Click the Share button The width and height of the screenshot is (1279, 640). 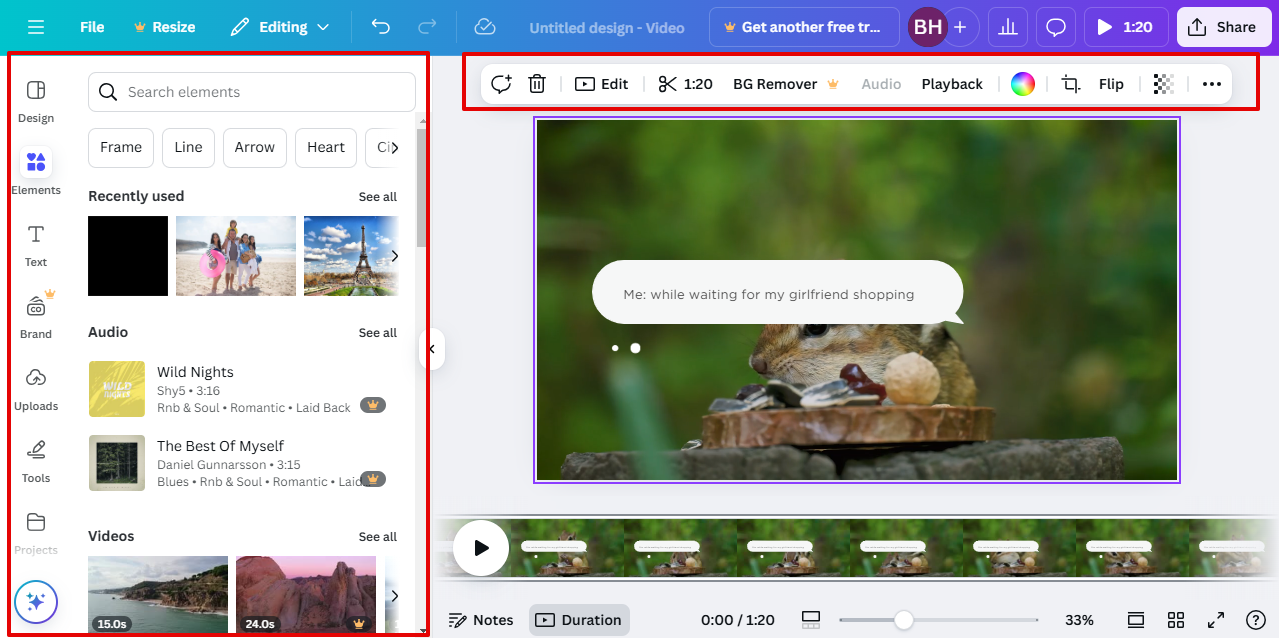(1223, 27)
